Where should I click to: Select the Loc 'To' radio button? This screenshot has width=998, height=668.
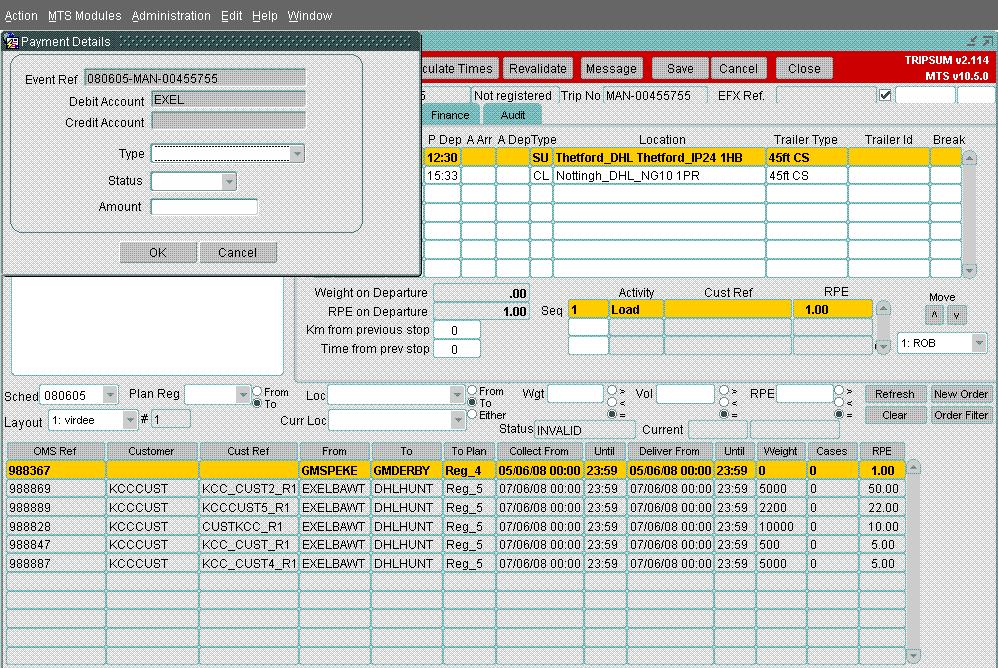[472, 402]
